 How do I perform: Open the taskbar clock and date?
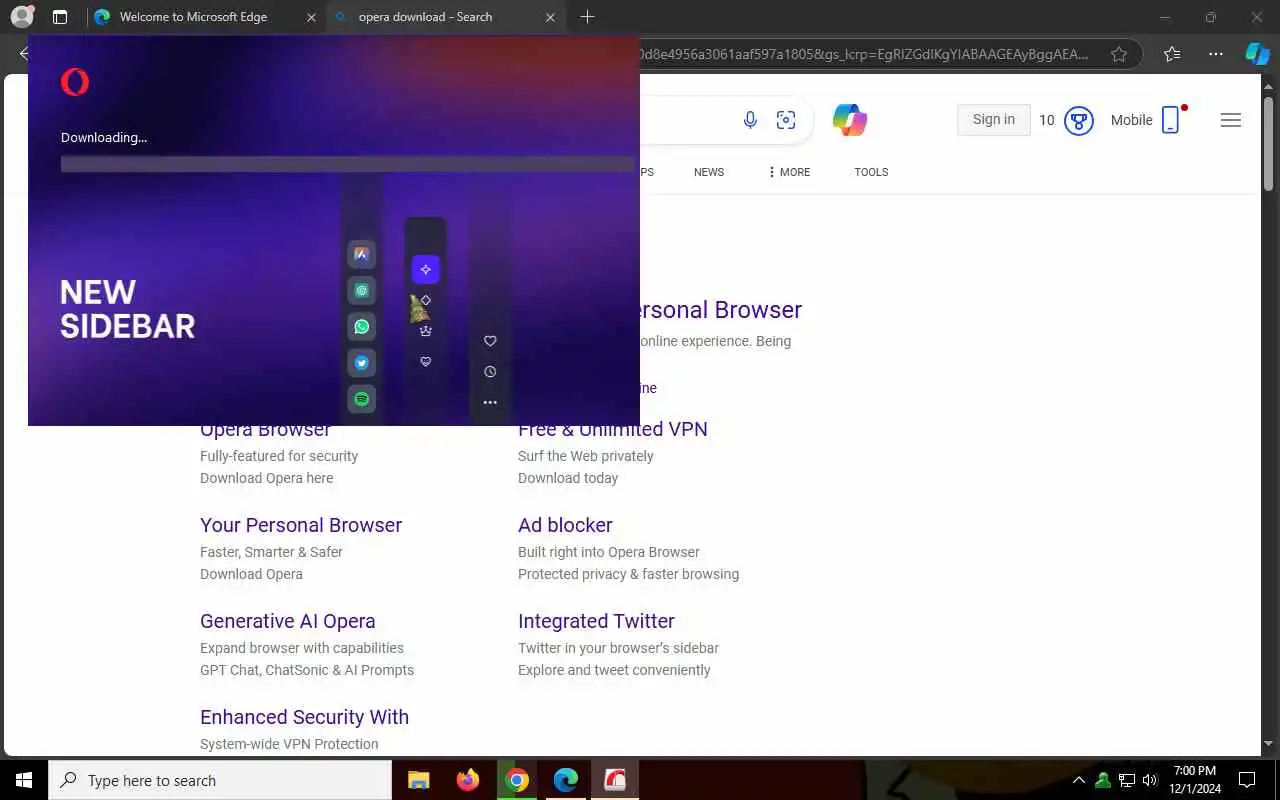coord(1195,780)
